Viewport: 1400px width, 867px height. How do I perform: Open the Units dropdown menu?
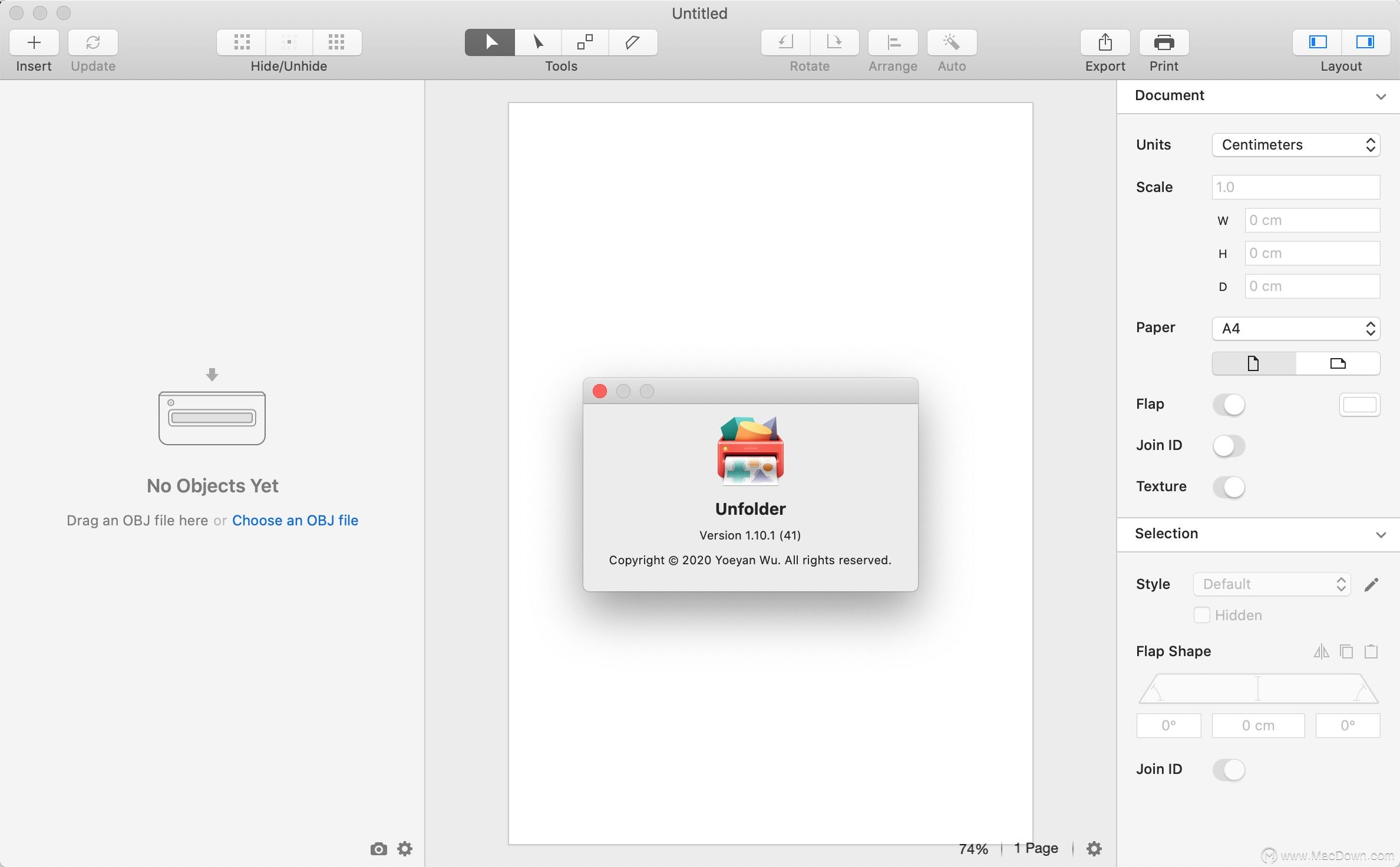coord(1295,144)
